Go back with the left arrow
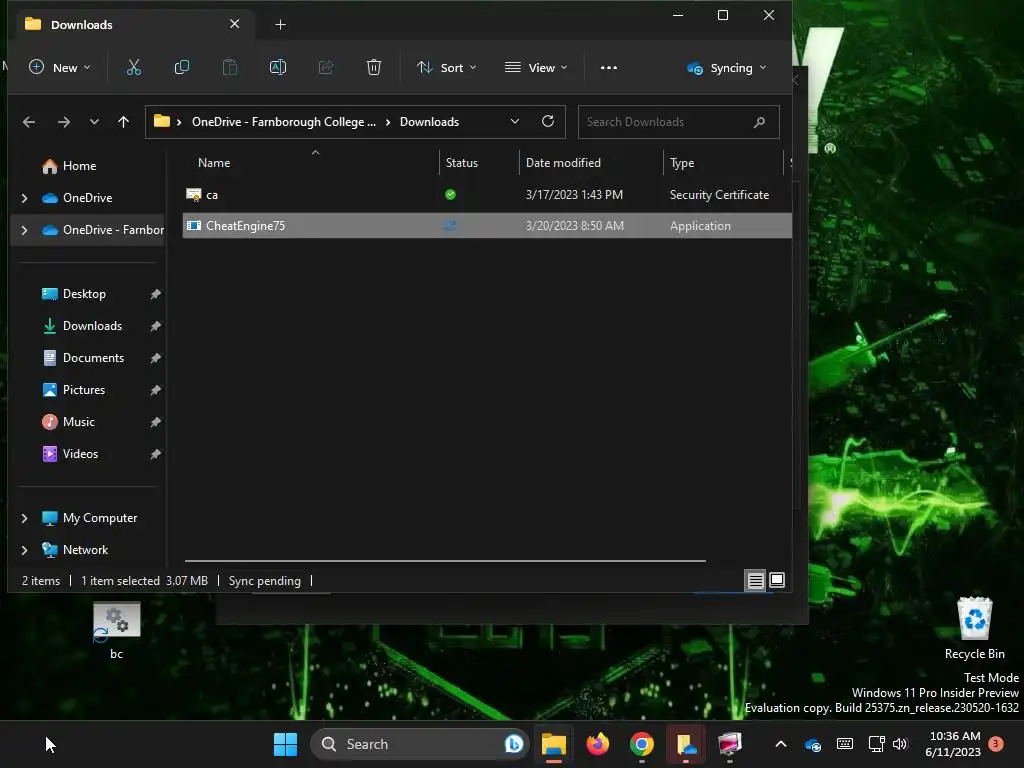 29,122
